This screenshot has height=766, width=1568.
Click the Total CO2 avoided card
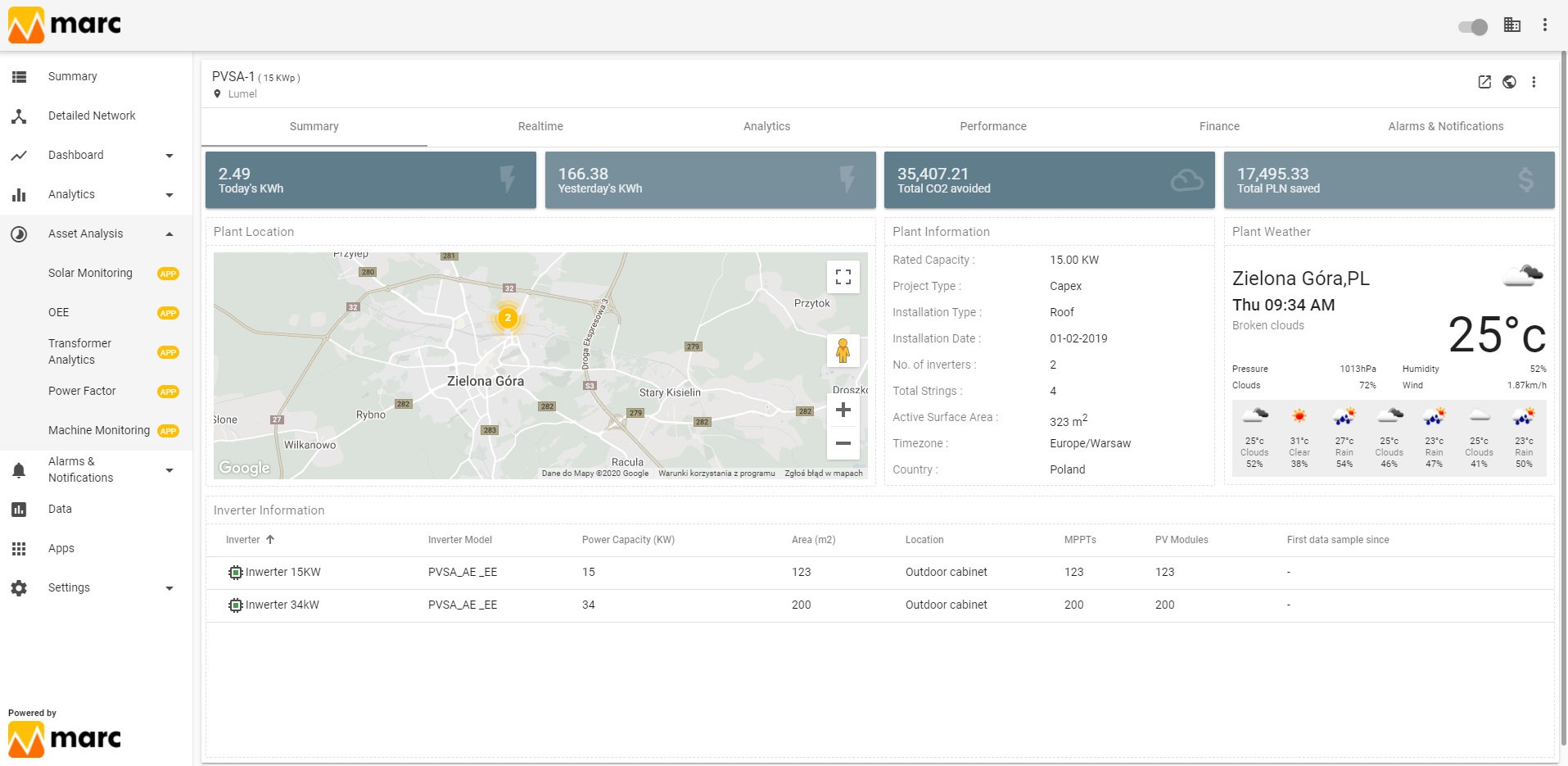tap(1050, 180)
